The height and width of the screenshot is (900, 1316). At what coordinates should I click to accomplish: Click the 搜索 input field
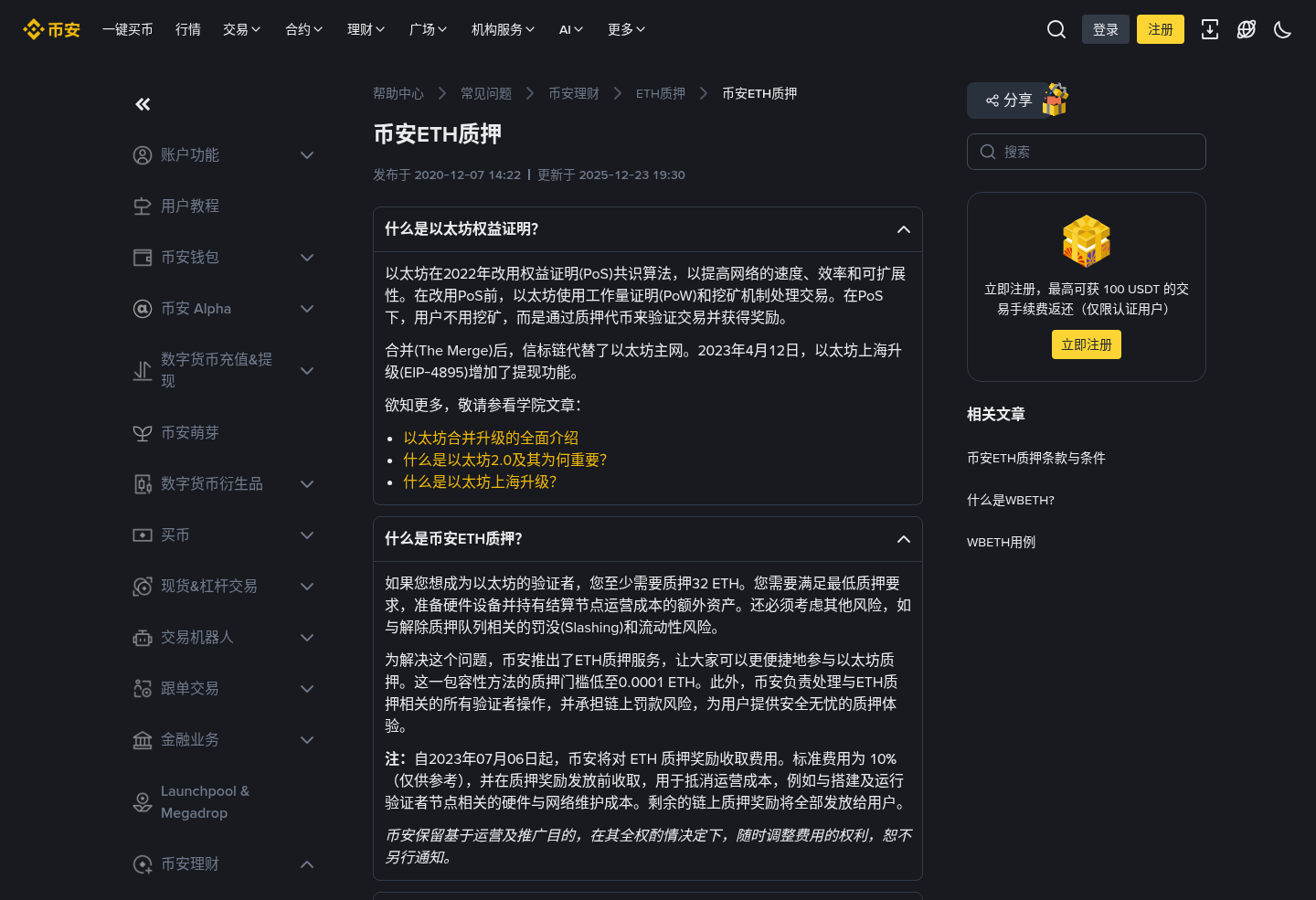1087,152
